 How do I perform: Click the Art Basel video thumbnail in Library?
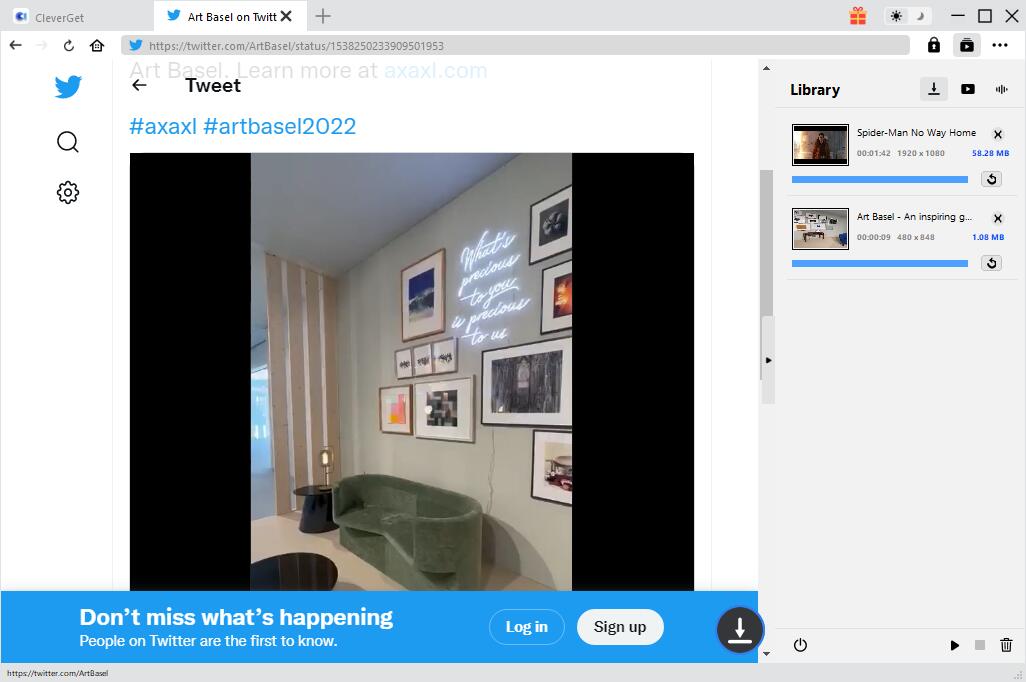(820, 229)
